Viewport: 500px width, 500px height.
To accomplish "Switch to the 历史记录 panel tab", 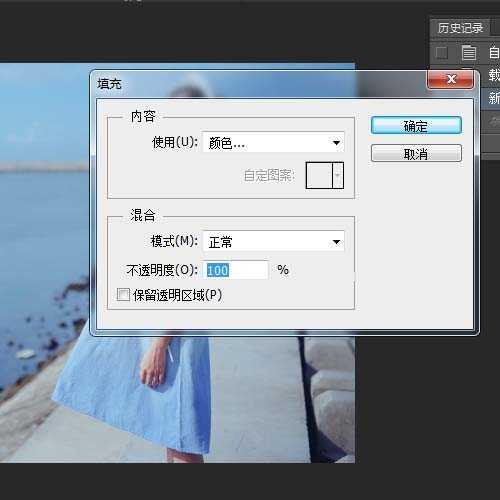I will 460,28.
